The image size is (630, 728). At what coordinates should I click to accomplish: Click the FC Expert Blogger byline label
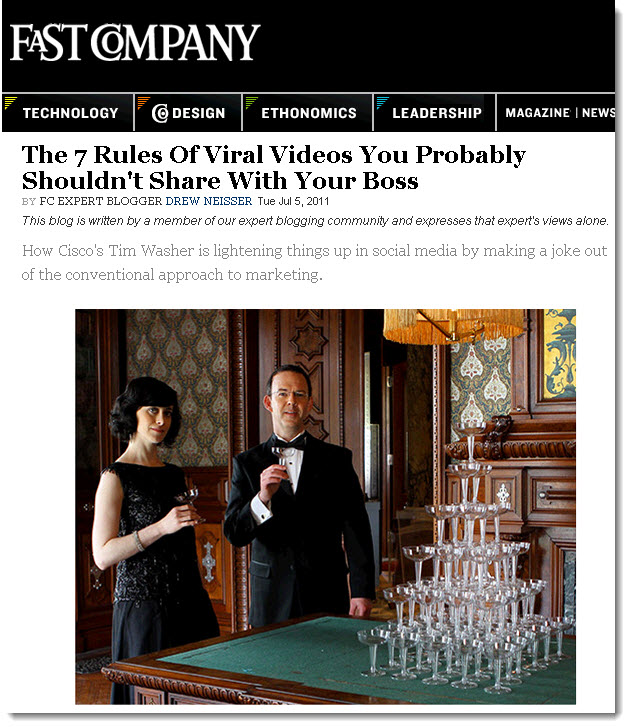point(100,201)
